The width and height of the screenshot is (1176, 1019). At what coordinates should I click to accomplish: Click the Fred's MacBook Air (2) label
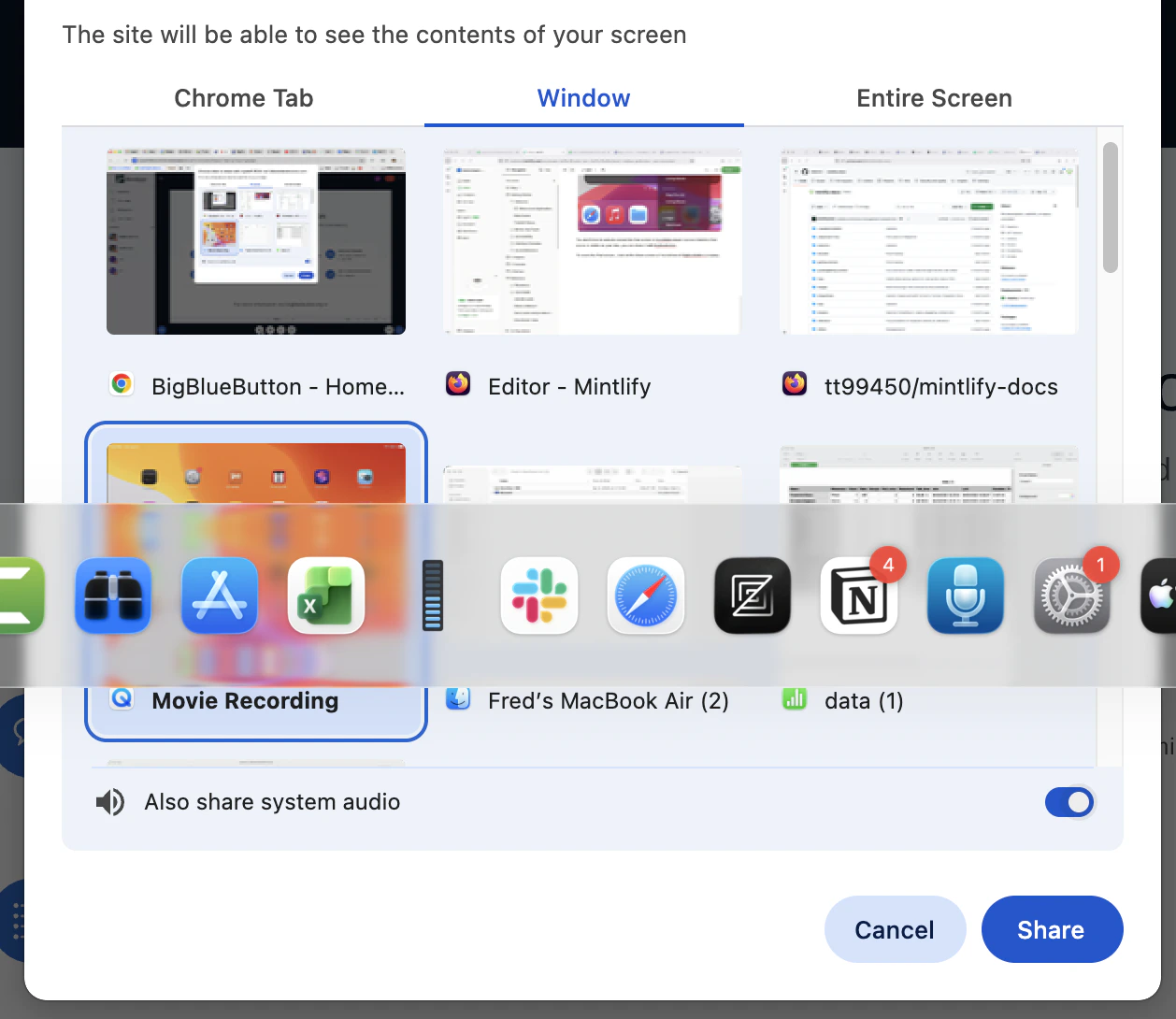(x=609, y=700)
